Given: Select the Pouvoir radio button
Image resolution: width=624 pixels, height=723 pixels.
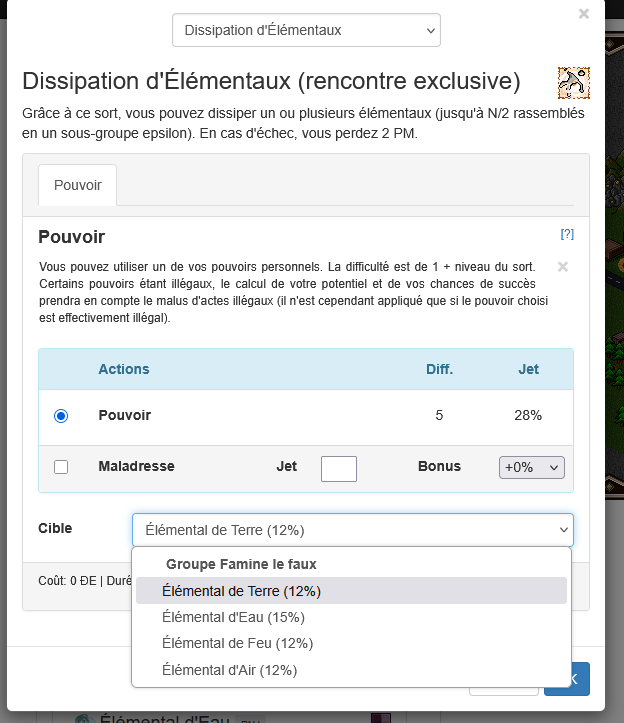Looking at the screenshot, I should [x=61, y=416].
